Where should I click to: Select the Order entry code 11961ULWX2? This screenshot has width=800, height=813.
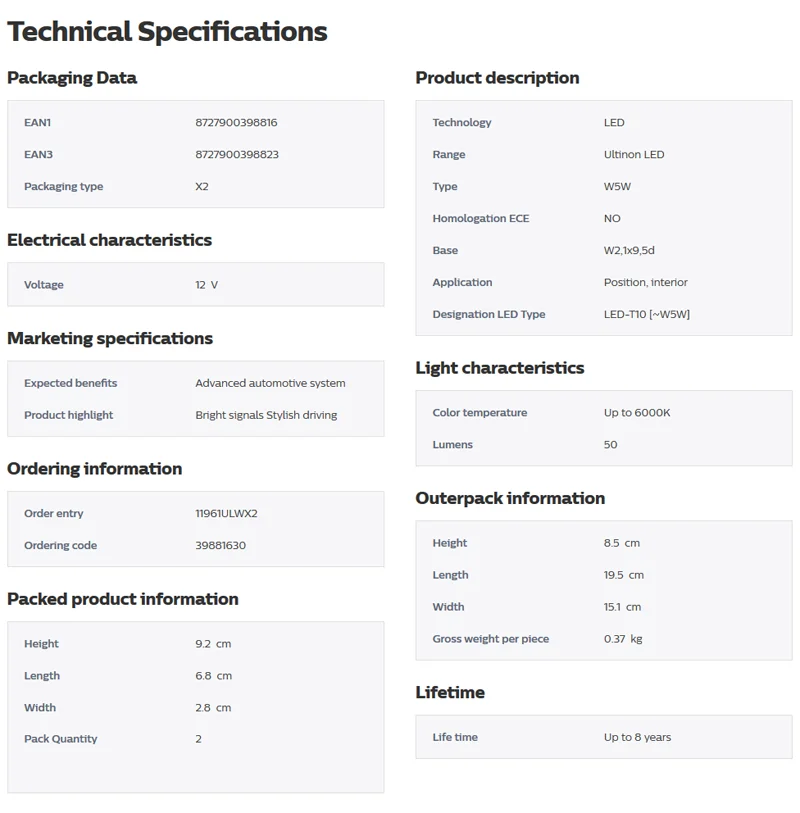click(x=226, y=513)
